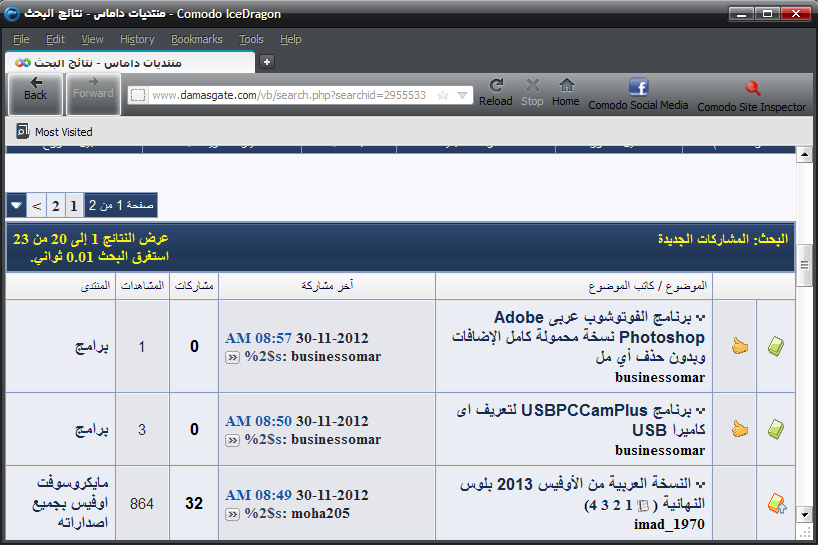Go to last post arrow 08:57 AM row
The width and height of the screenshot is (818, 545).
tap(232, 358)
